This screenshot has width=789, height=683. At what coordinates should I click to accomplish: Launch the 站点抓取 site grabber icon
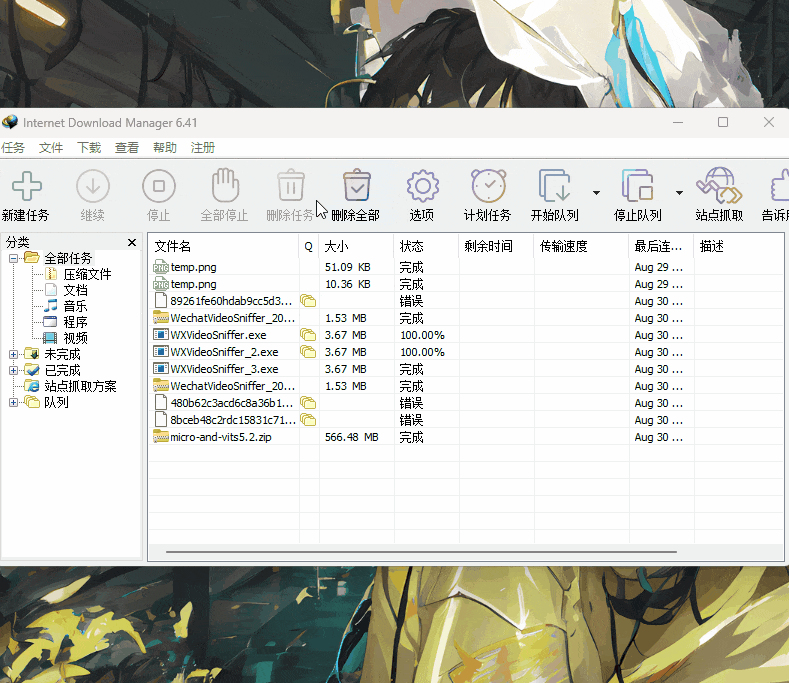[718, 187]
